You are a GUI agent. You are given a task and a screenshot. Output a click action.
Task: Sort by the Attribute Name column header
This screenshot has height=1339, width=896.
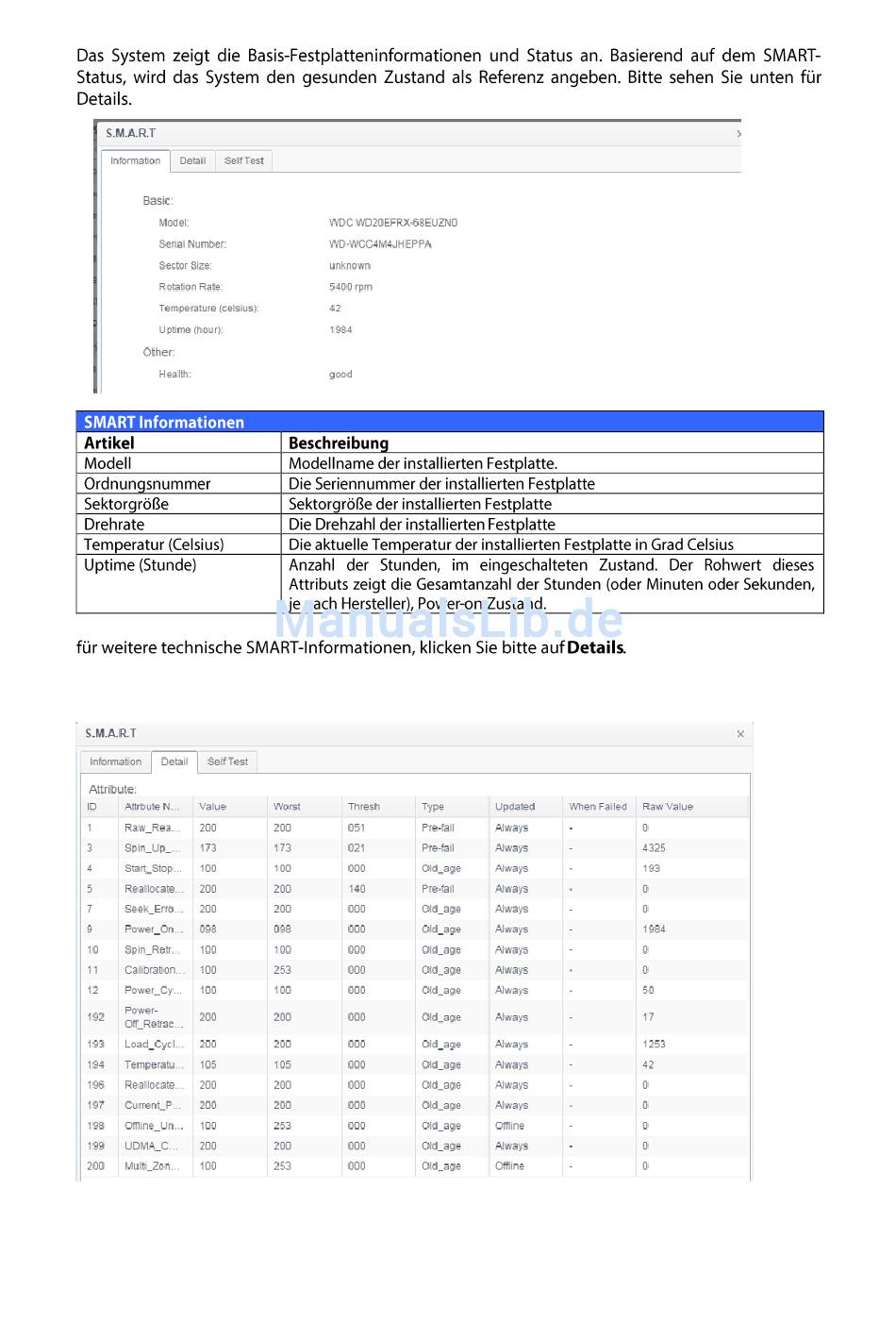pos(156,807)
